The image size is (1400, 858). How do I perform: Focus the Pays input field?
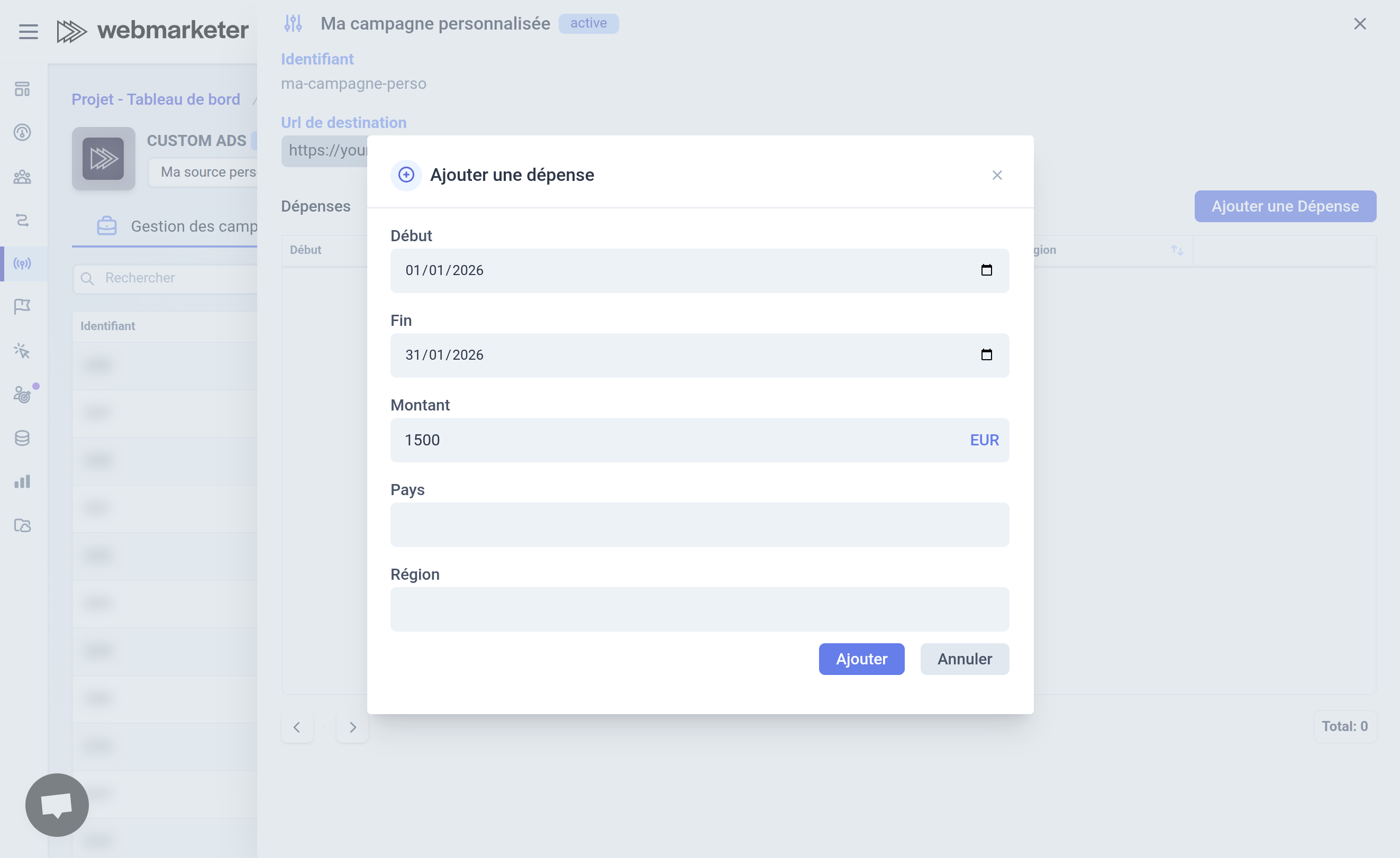coord(699,524)
